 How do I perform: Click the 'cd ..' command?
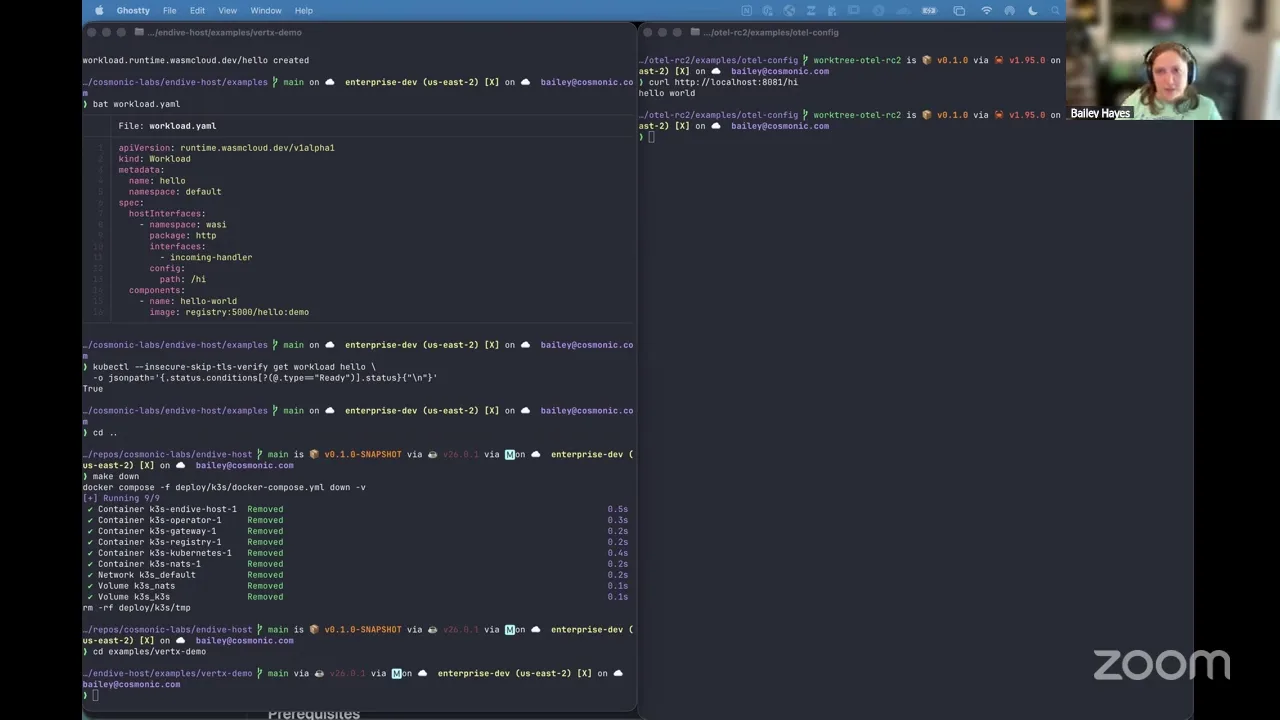105,433
